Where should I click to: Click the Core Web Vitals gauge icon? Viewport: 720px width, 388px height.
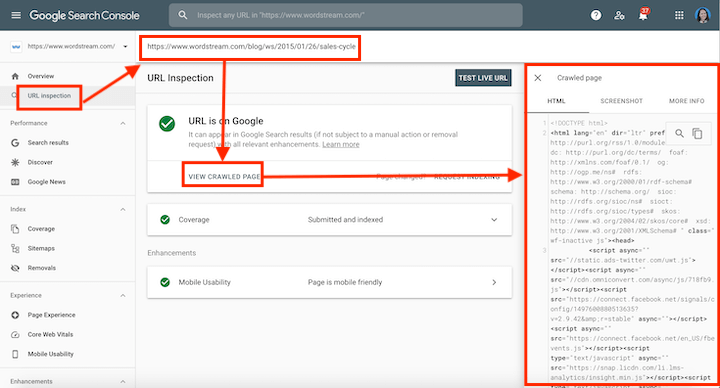click(x=15, y=334)
